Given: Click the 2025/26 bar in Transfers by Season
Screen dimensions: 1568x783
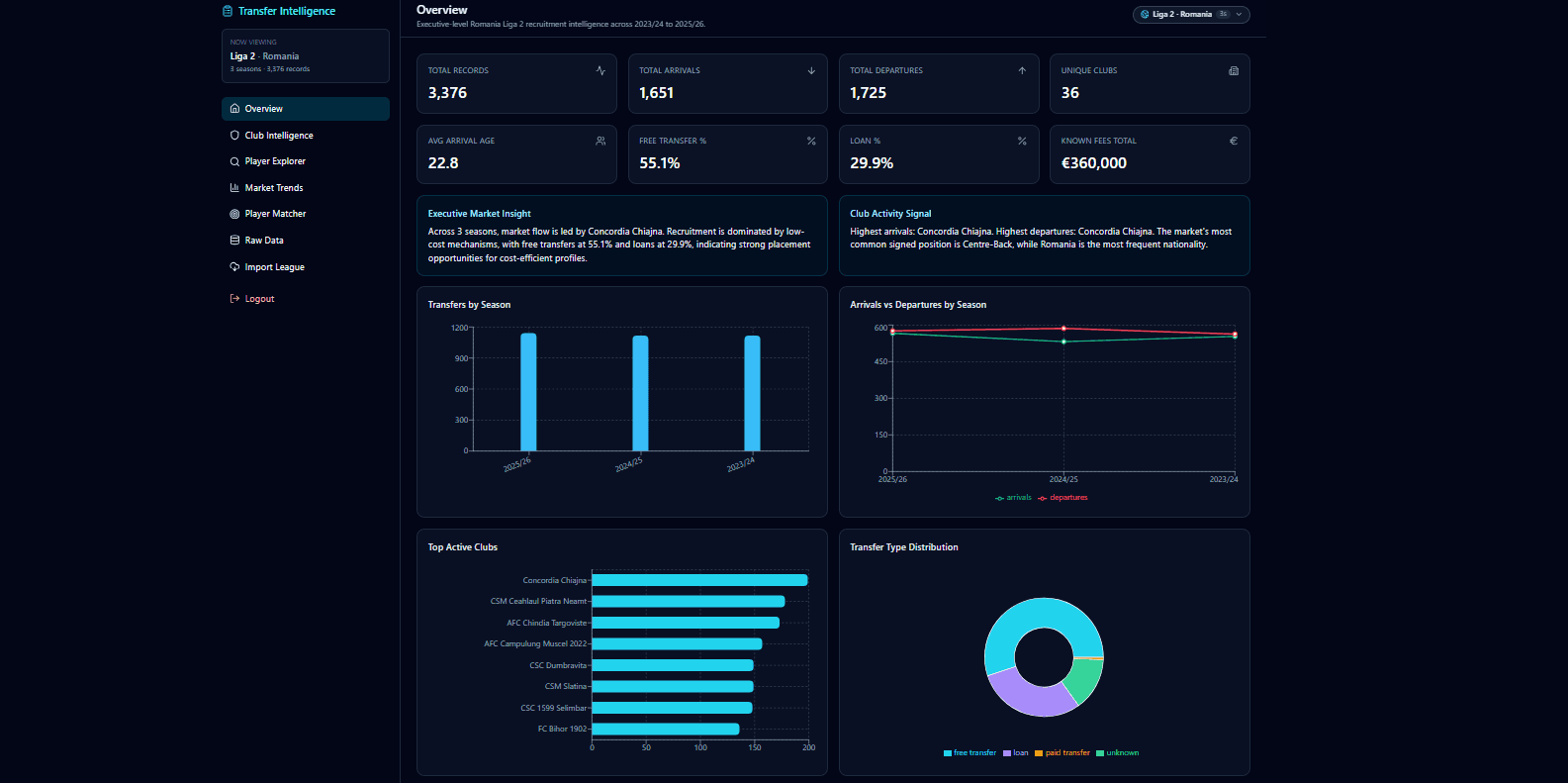Looking at the screenshot, I should coord(528,392).
